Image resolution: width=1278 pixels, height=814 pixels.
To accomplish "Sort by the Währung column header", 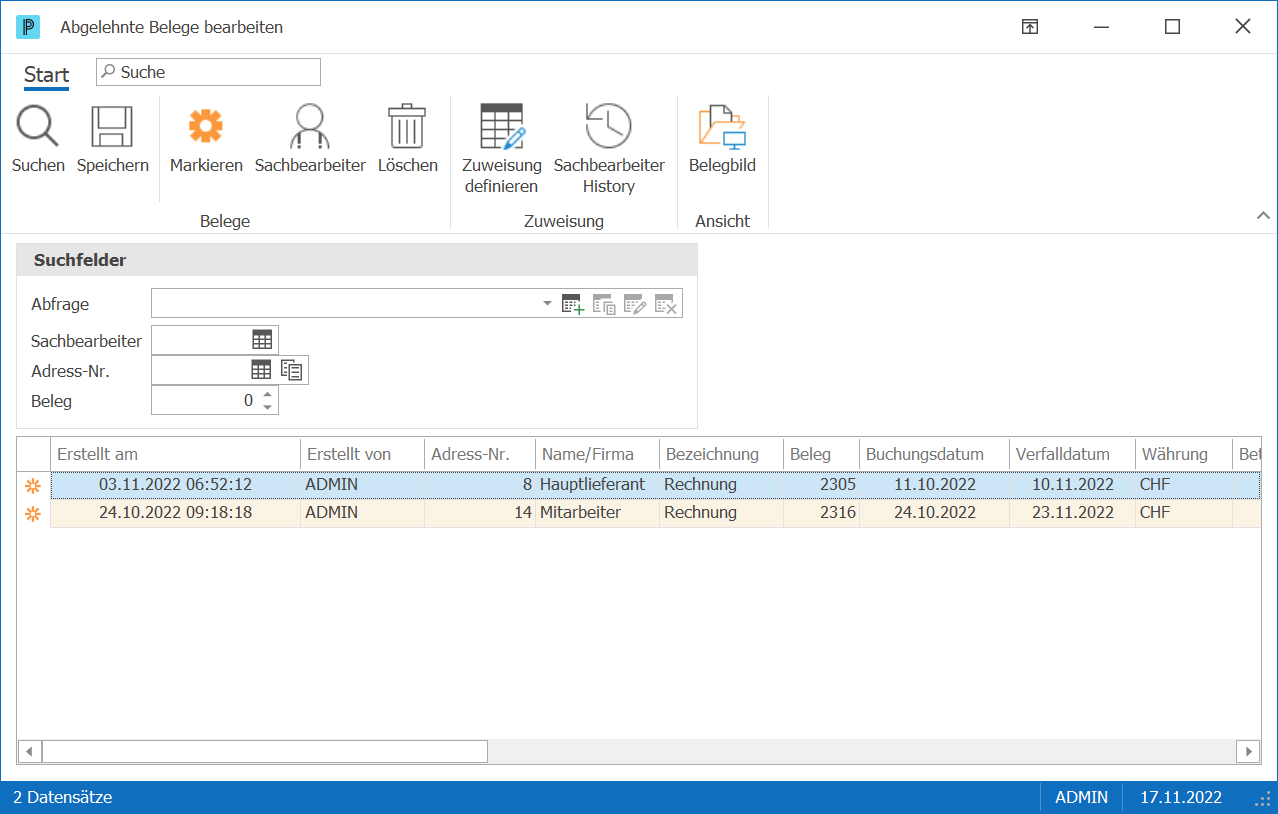I will (x=1184, y=454).
